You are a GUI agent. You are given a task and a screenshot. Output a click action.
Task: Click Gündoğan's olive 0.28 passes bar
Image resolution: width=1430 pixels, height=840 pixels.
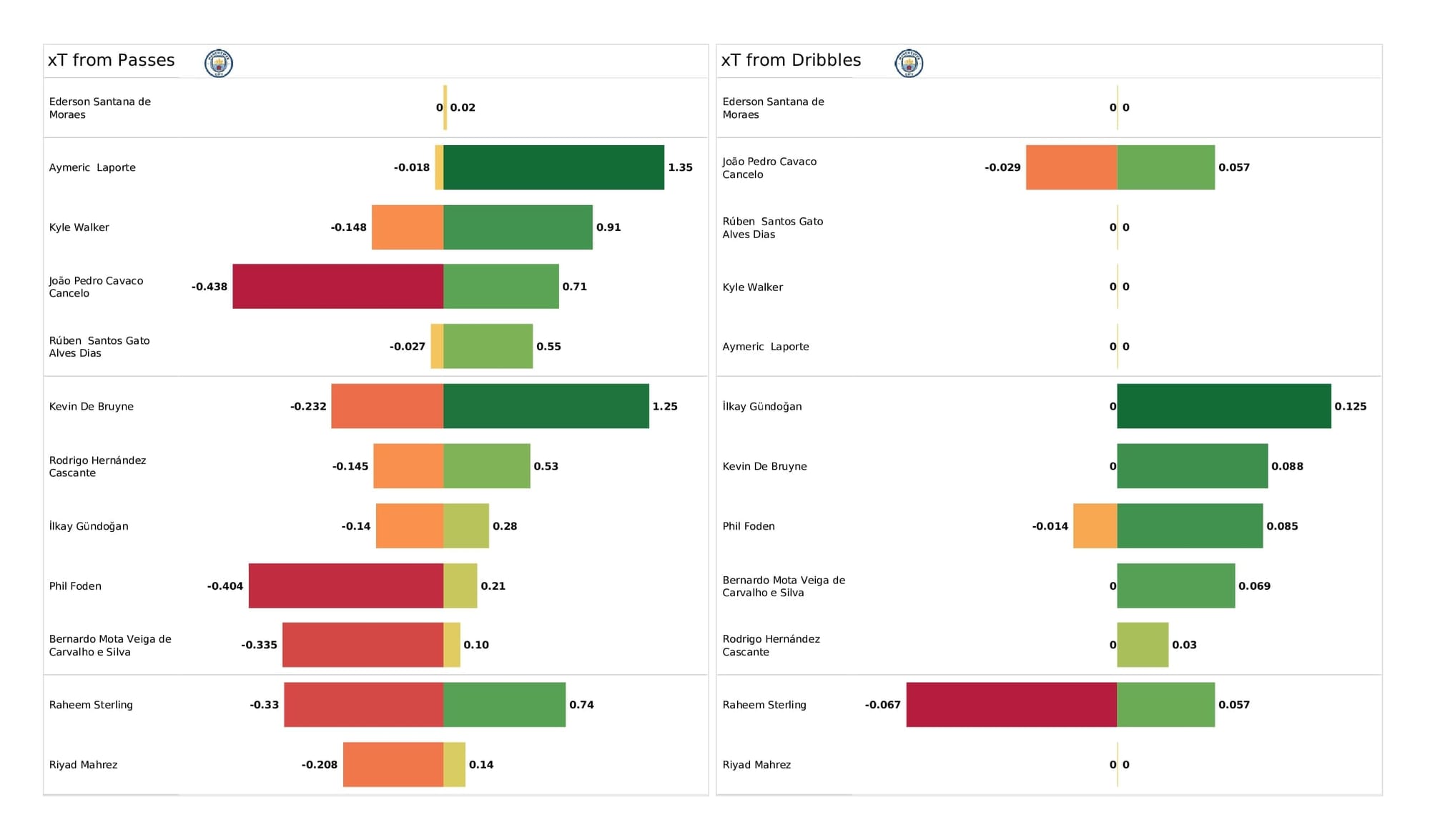coord(466,525)
